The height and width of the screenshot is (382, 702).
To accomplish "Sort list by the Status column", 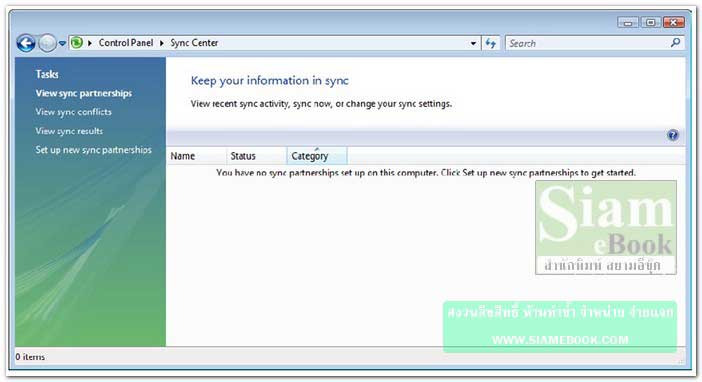I will click(257, 156).
